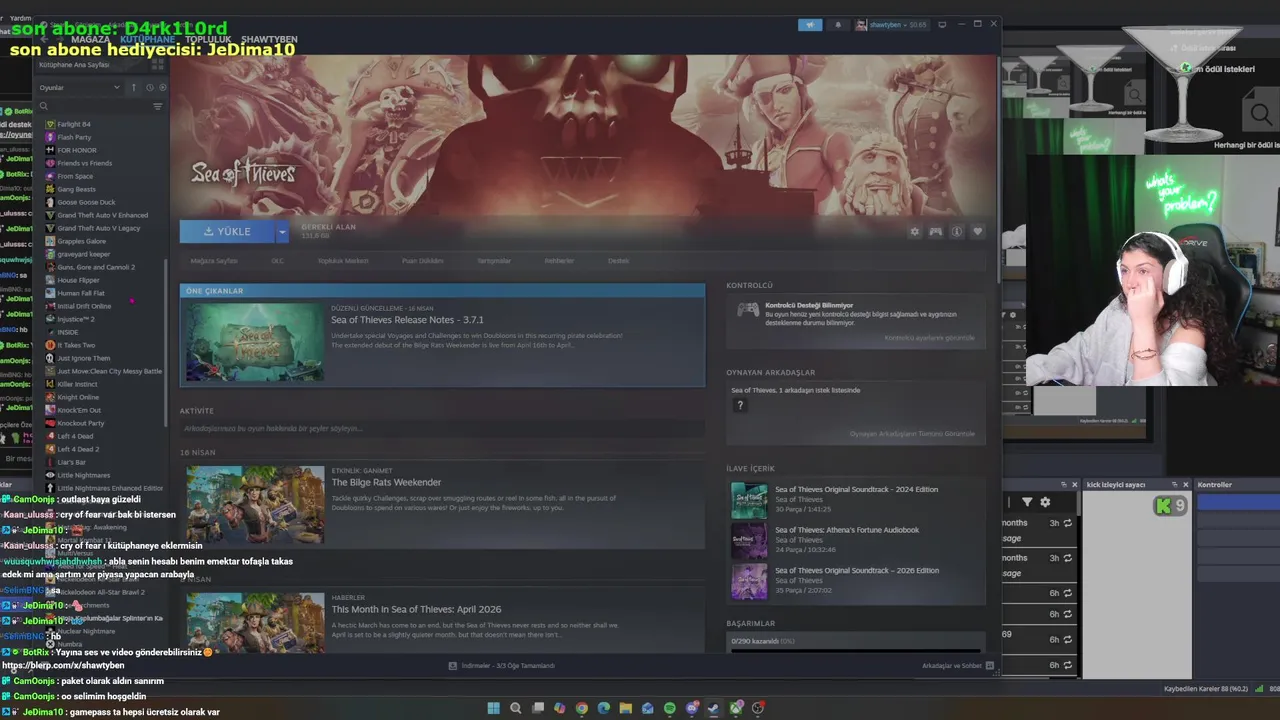Screen dimensions: 1280x720
Task: Switch Steam to Big Picture mode icon
Action: pyautogui.click(x=941, y=24)
